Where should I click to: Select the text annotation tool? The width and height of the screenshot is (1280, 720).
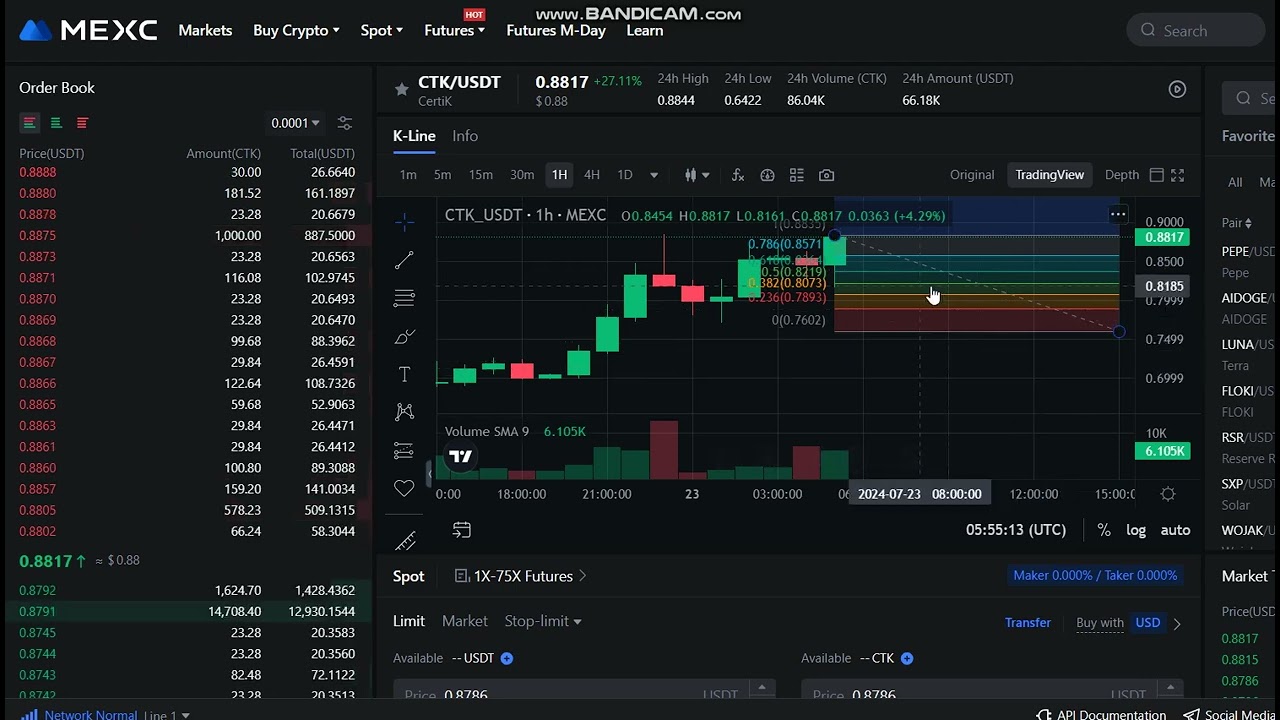tap(404, 374)
